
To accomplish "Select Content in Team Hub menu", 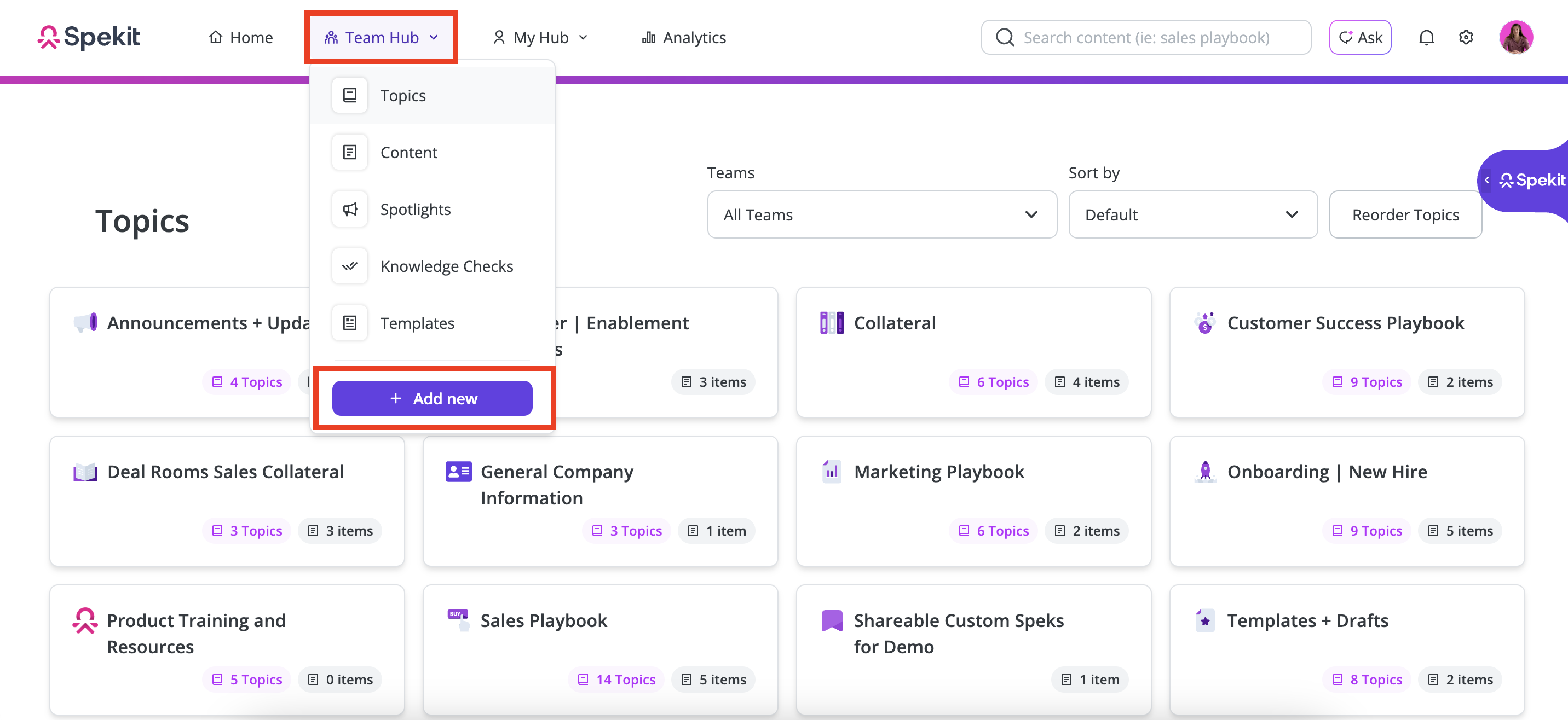I will (432, 152).
